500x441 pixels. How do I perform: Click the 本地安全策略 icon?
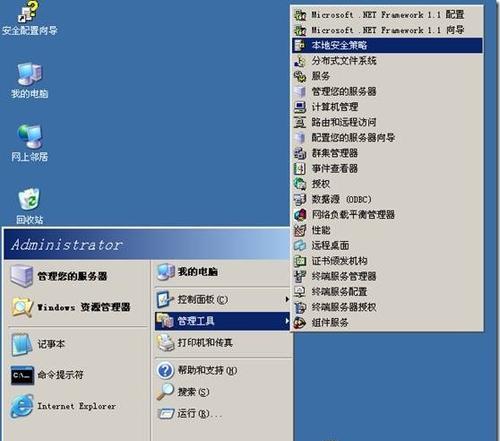[300, 45]
